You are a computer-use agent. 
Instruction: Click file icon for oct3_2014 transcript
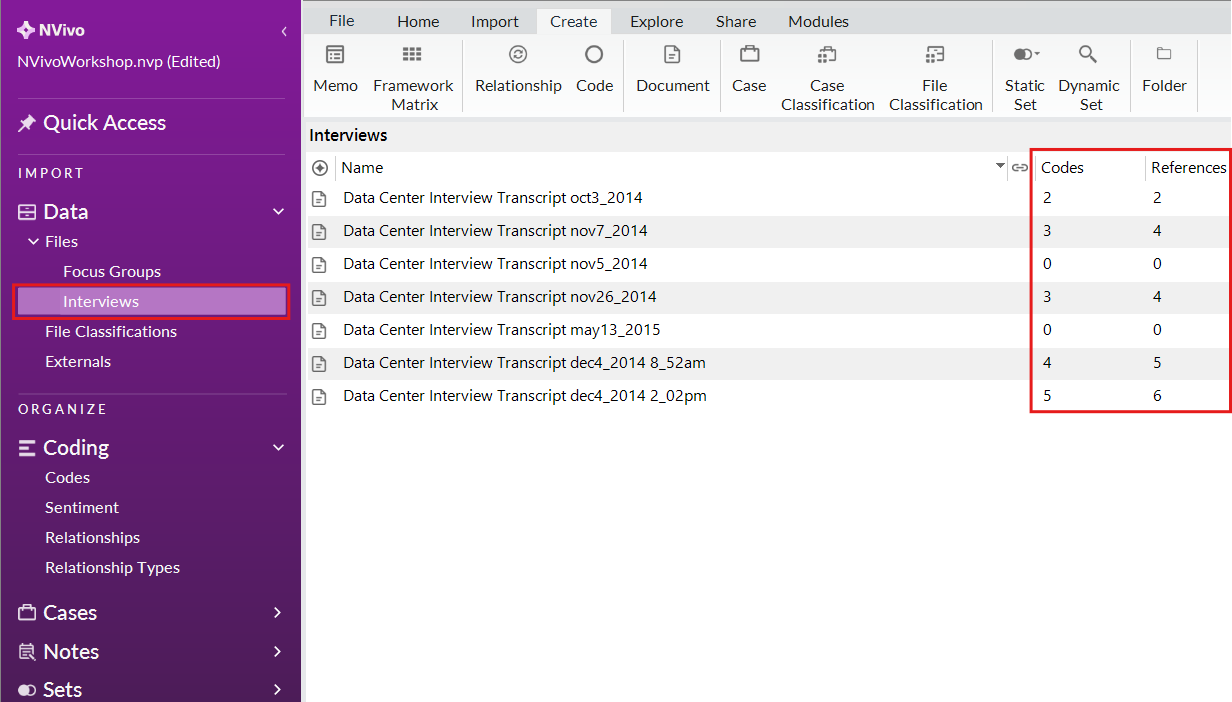tap(320, 199)
